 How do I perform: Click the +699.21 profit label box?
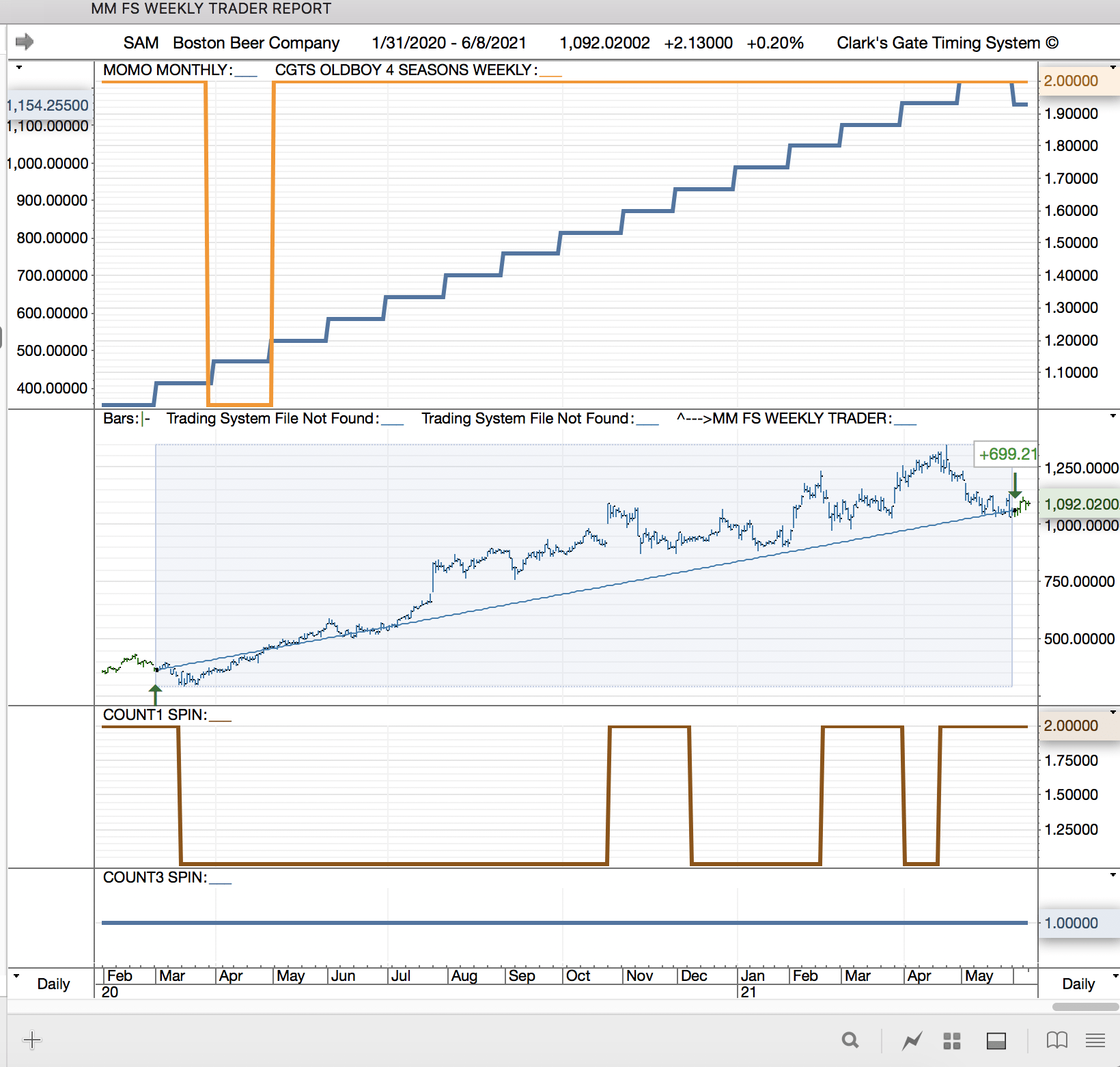click(1007, 454)
